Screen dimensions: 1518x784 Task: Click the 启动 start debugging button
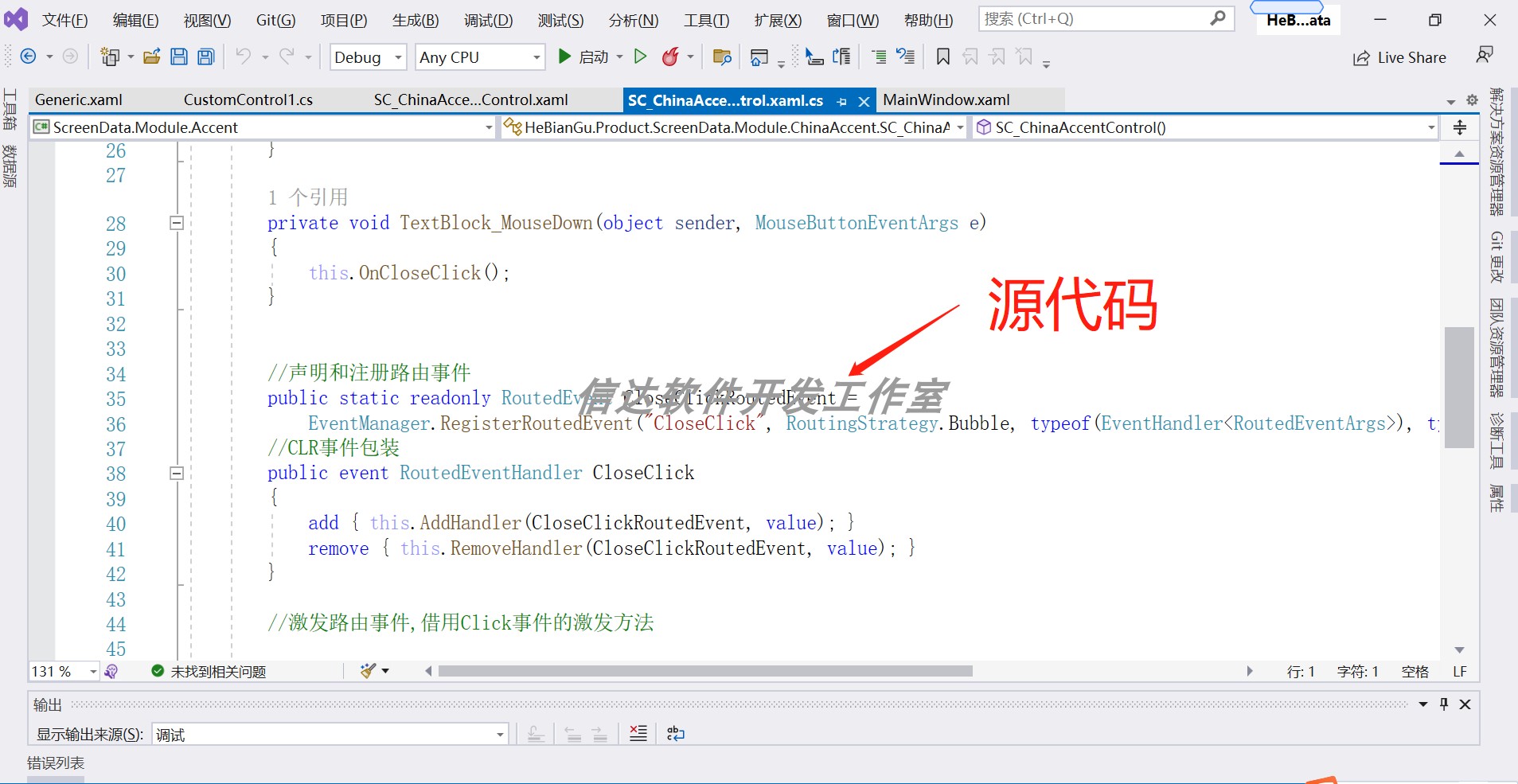pos(582,57)
